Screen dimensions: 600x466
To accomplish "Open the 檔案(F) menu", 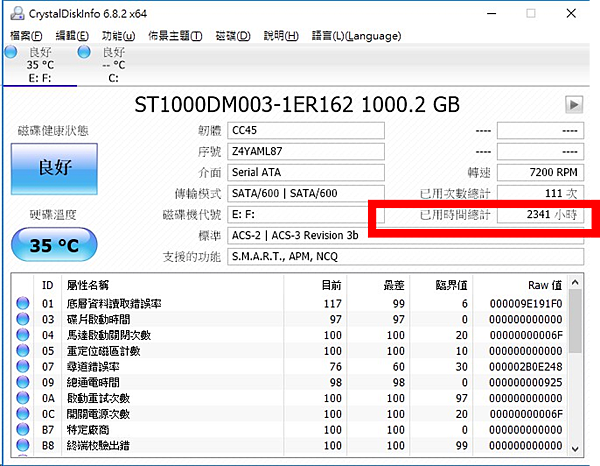I will pyautogui.click(x=26, y=36).
